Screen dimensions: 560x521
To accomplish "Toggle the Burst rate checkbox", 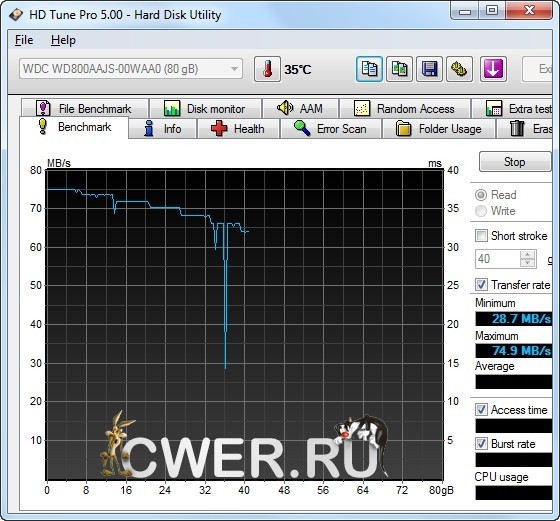I will click(481, 444).
